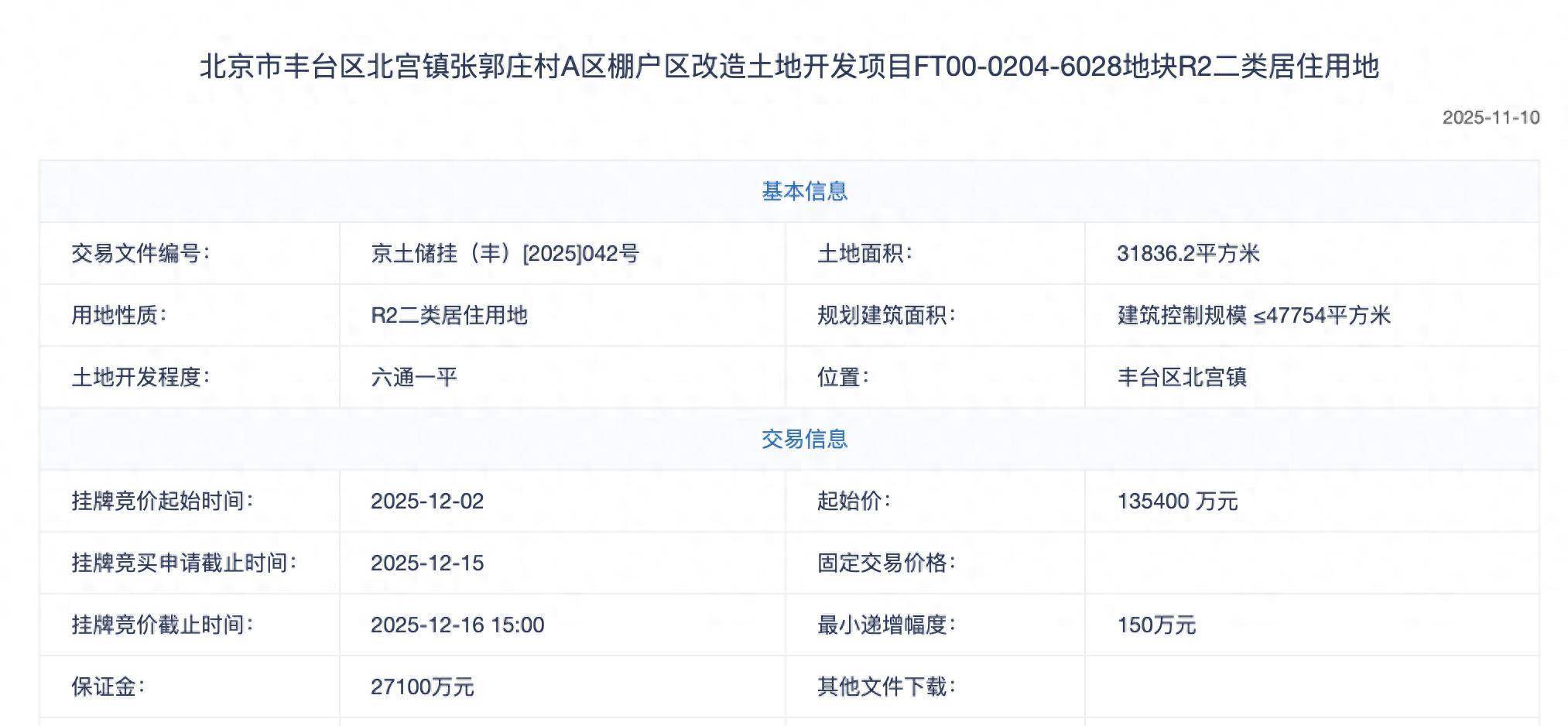Viewport: 1568px width, 726px height.
Task: Select the 土地面积 label
Action: point(864,253)
